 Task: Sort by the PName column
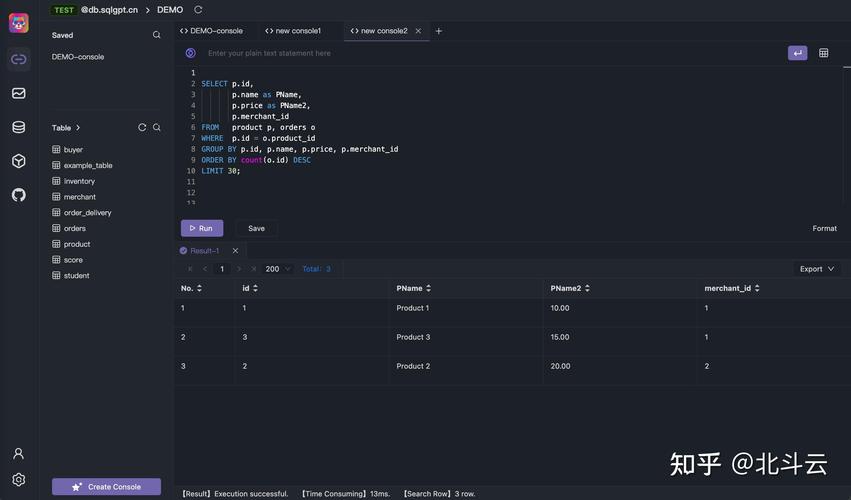[x=428, y=288]
